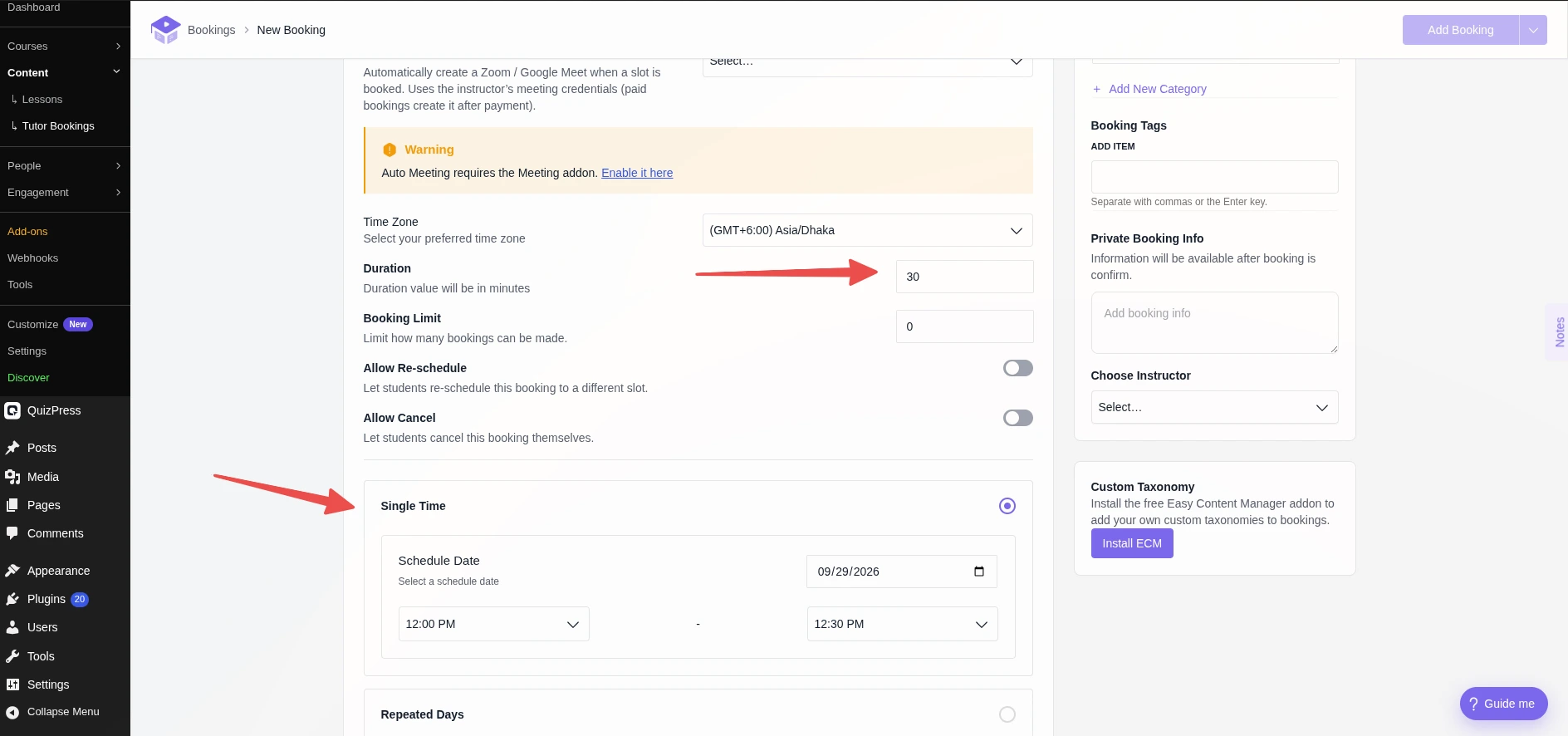This screenshot has width=1568, height=736.
Task: Click the Add Booking button
Action: pos(1461,30)
